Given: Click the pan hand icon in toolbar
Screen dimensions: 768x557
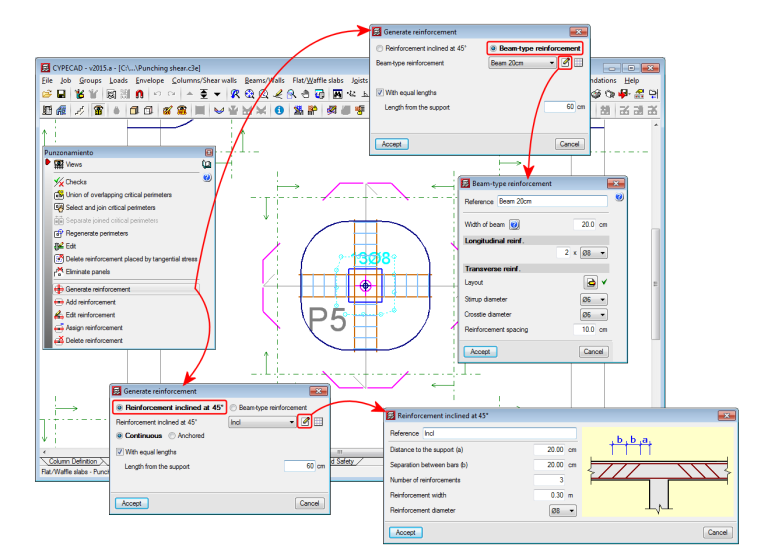Looking at the screenshot, I should [305, 94].
